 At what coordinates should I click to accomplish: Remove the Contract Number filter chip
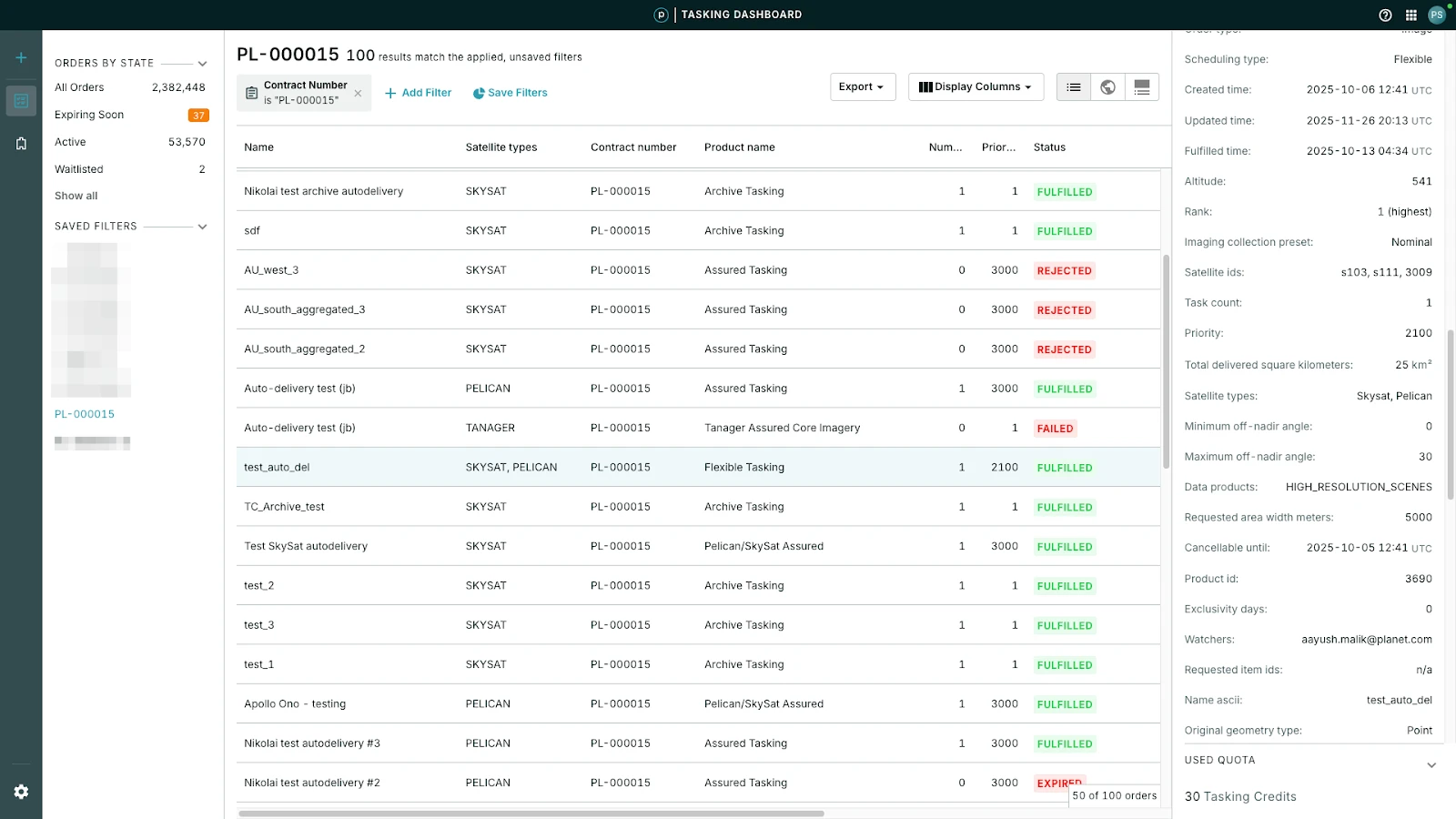coord(358,93)
